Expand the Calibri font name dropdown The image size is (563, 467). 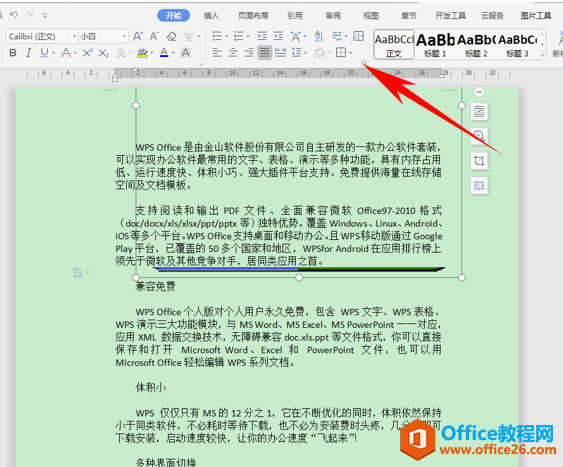[x=74, y=37]
